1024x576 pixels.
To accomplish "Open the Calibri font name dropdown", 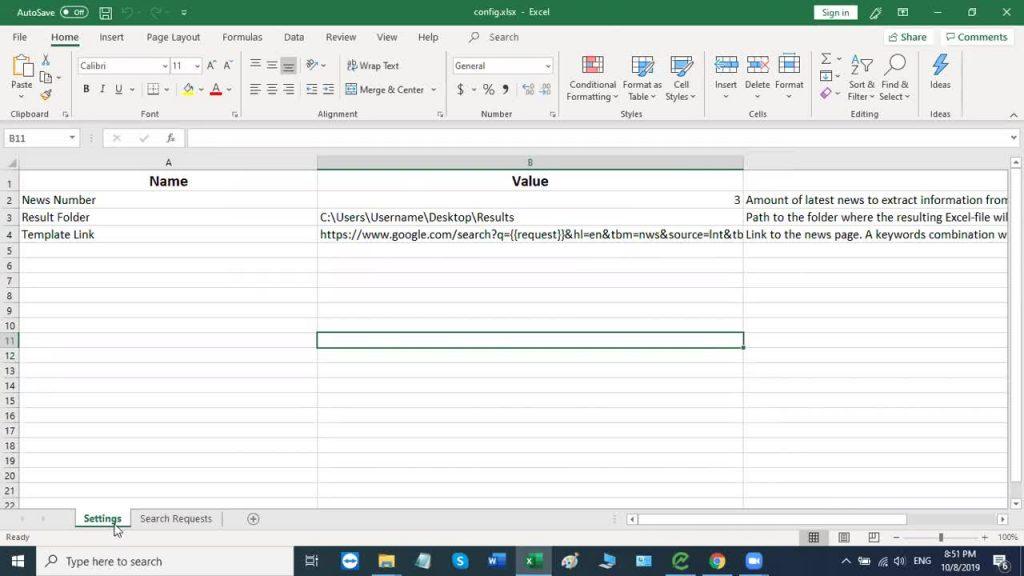I will pos(165,66).
